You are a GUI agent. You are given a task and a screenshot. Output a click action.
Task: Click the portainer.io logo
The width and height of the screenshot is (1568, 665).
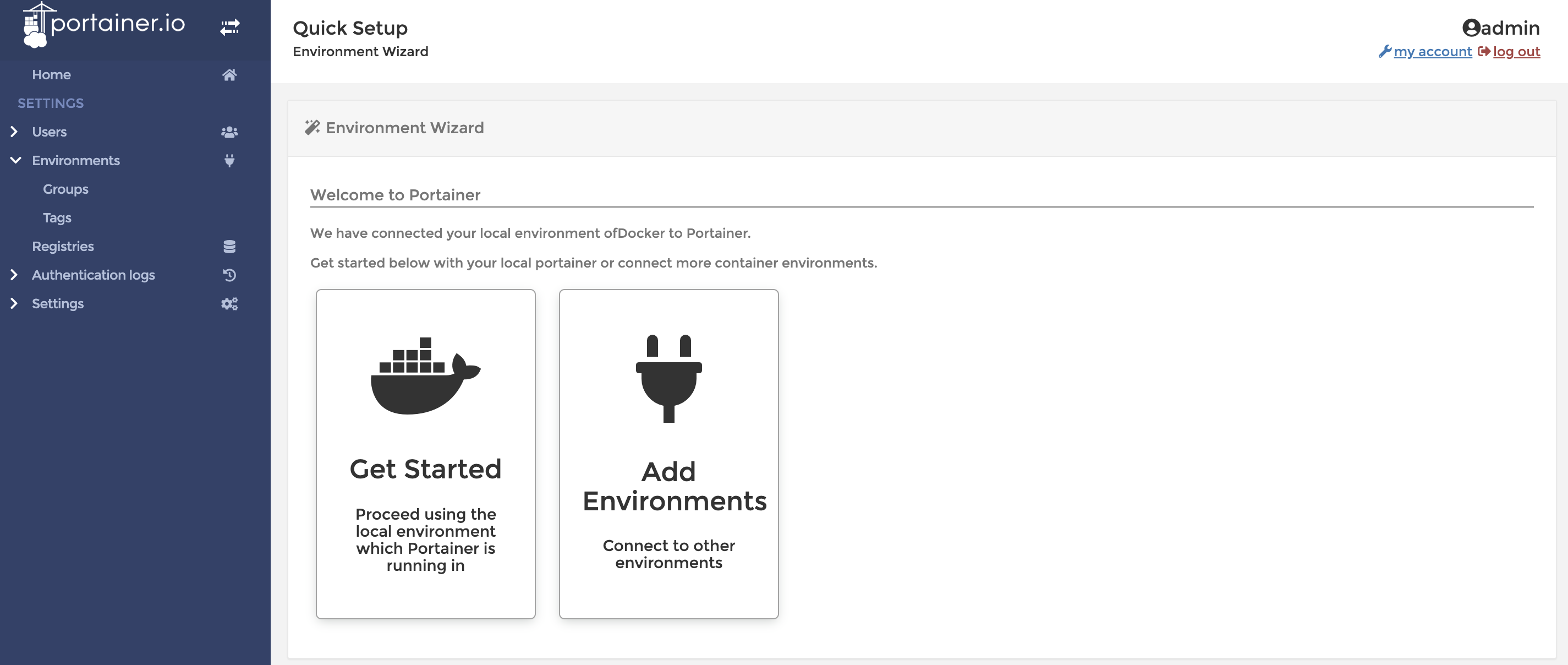(x=104, y=24)
